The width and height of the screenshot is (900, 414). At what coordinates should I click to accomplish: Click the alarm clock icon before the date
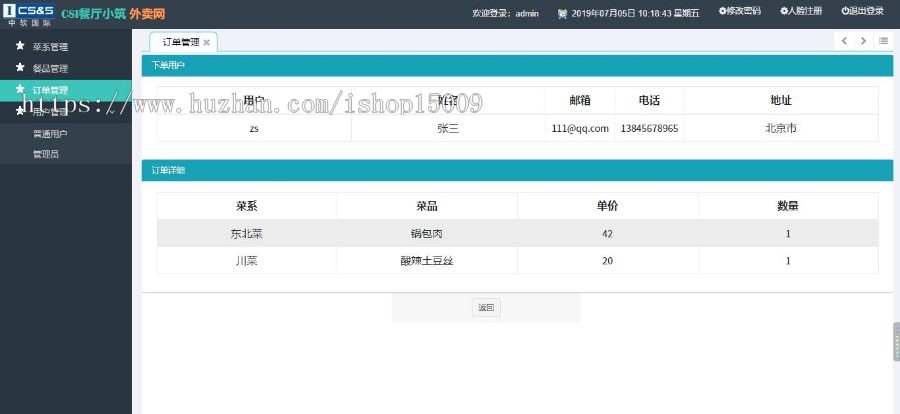pyautogui.click(x=562, y=13)
